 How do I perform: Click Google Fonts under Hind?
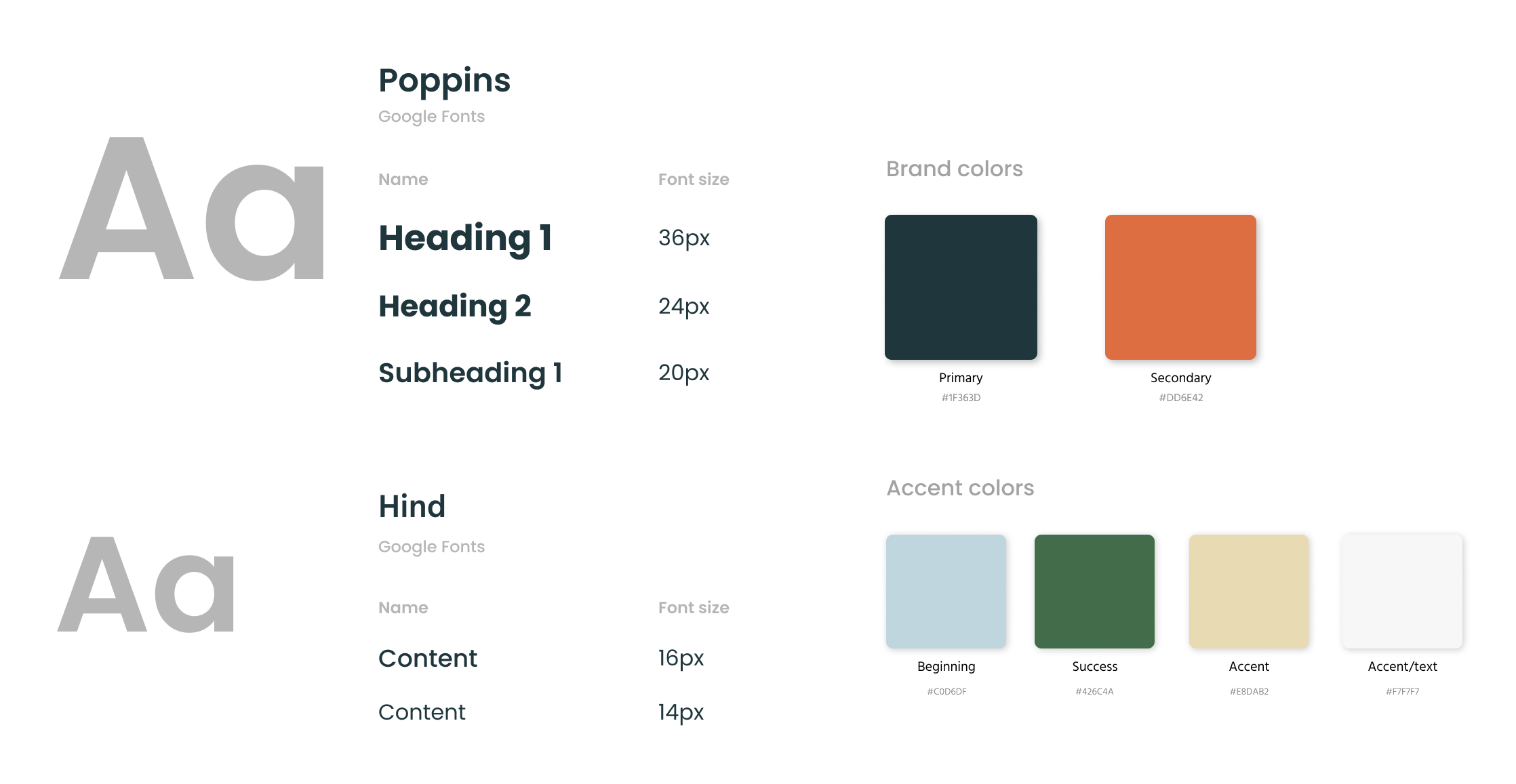[x=431, y=547]
